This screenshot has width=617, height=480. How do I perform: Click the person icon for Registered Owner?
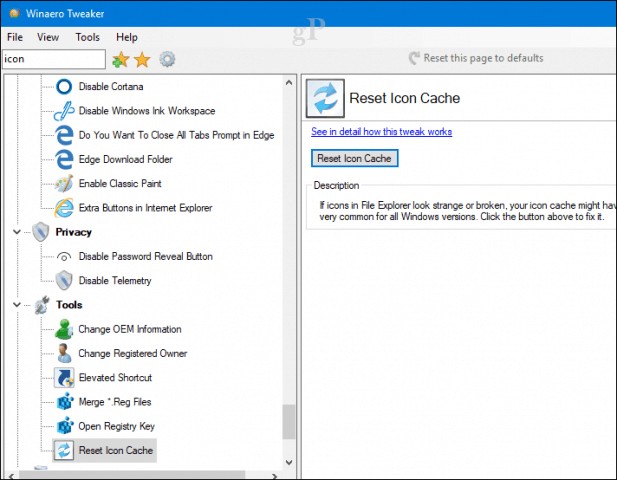coord(64,353)
